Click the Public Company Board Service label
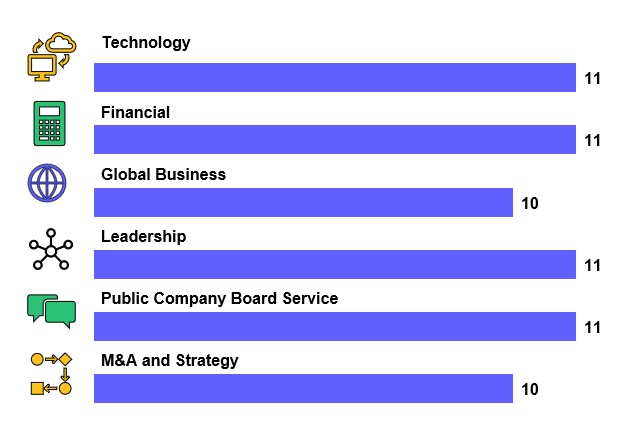 [220, 299]
